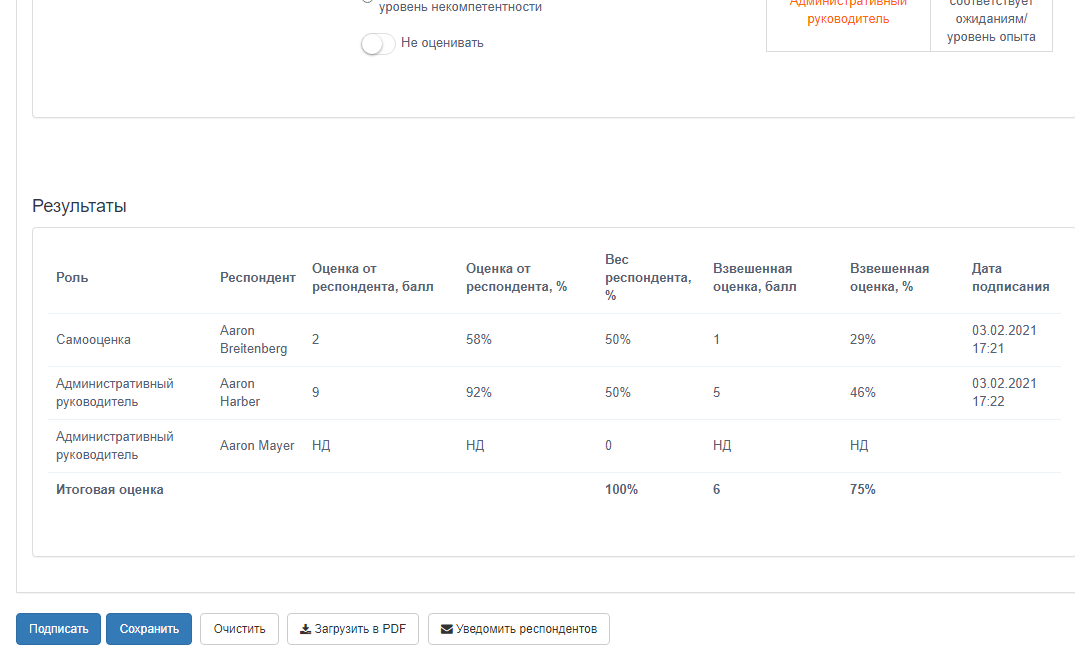
Task: Click the "Сохранить" button
Action: click(149, 629)
